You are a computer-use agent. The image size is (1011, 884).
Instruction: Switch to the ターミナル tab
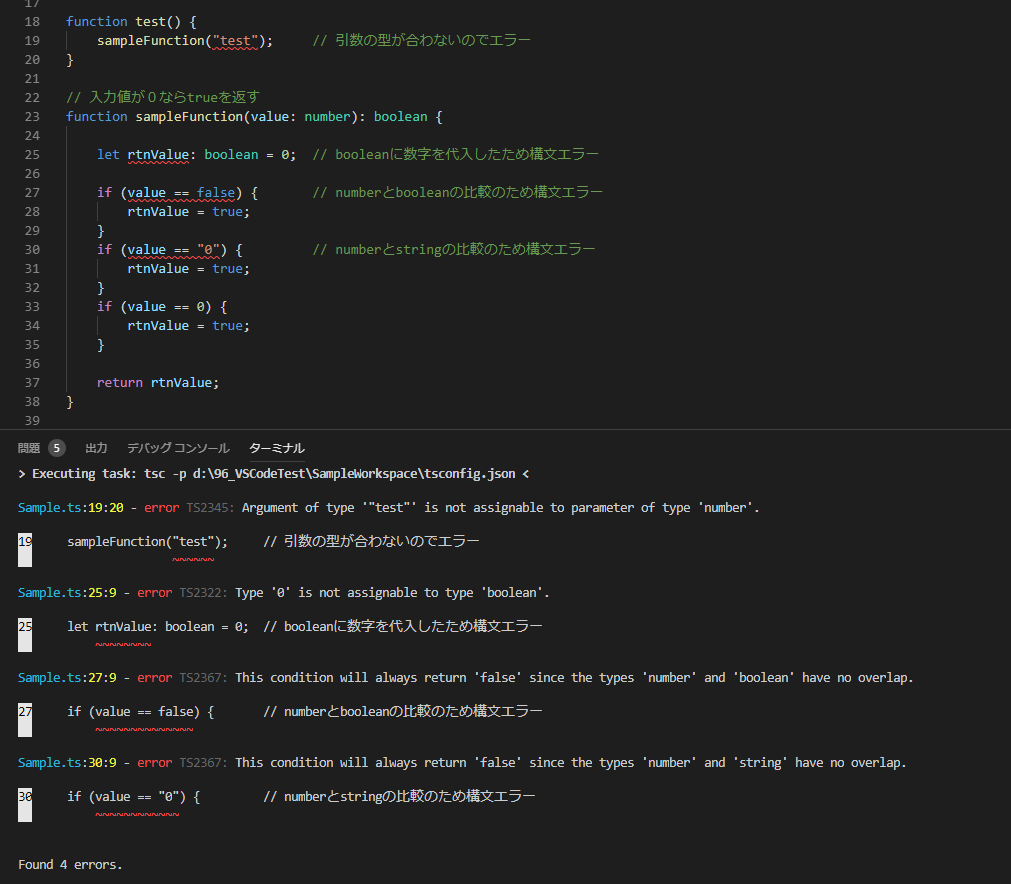pos(276,448)
